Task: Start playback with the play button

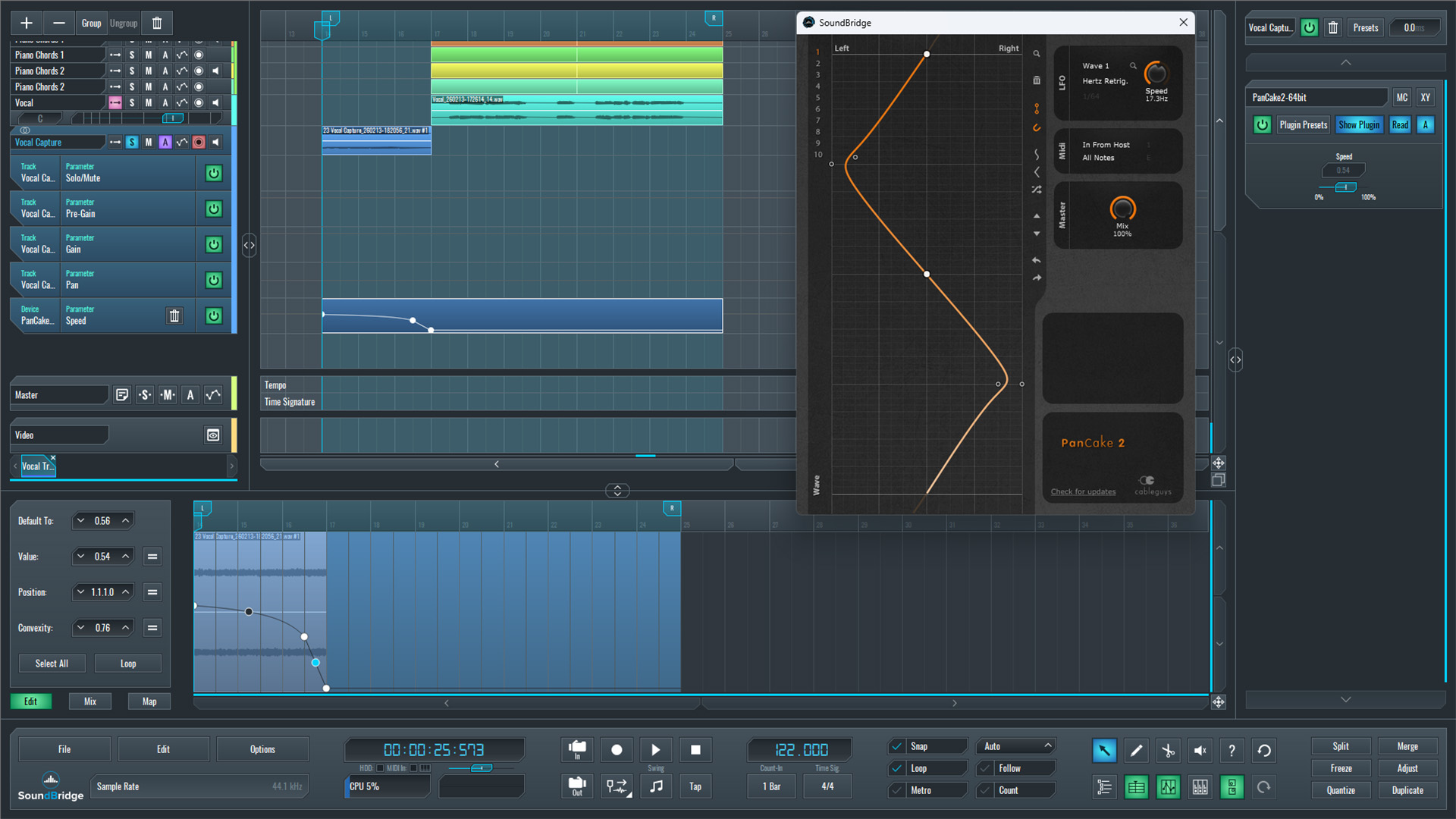Action: (x=656, y=750)
